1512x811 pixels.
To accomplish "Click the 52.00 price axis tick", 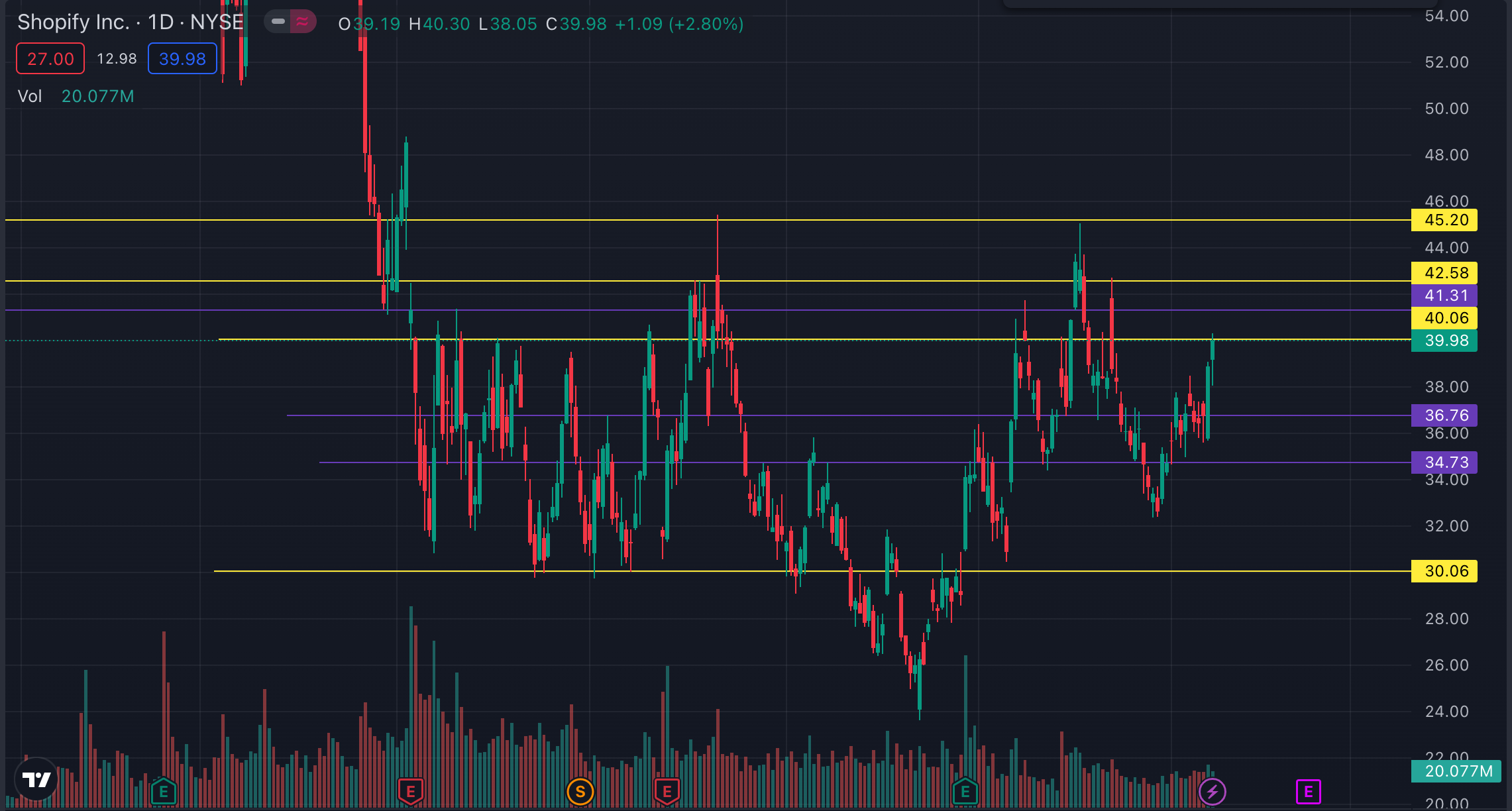I will pos(1446,62).
